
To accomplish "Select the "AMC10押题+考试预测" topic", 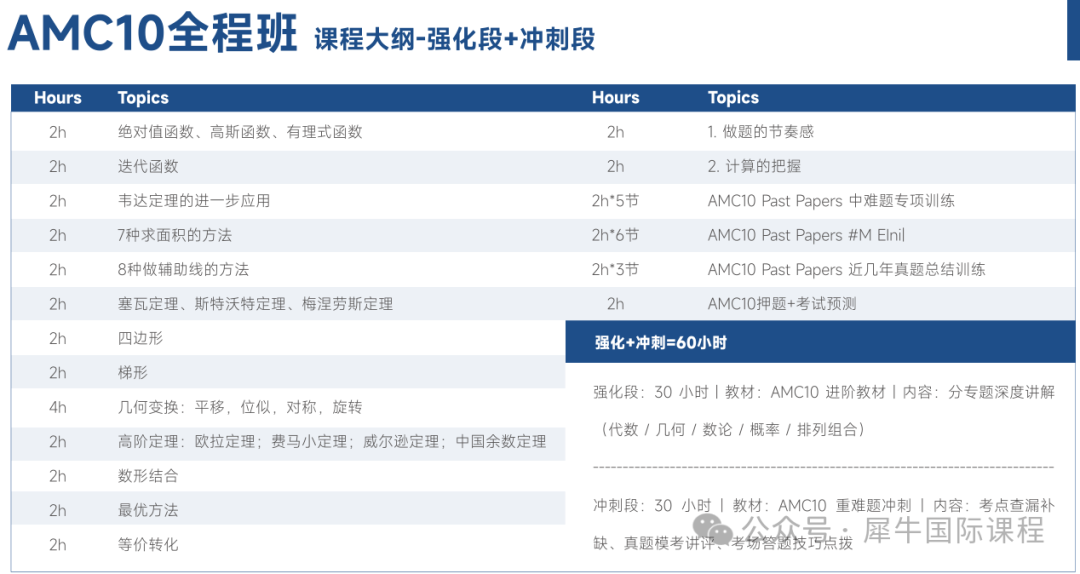I will 782,304.
